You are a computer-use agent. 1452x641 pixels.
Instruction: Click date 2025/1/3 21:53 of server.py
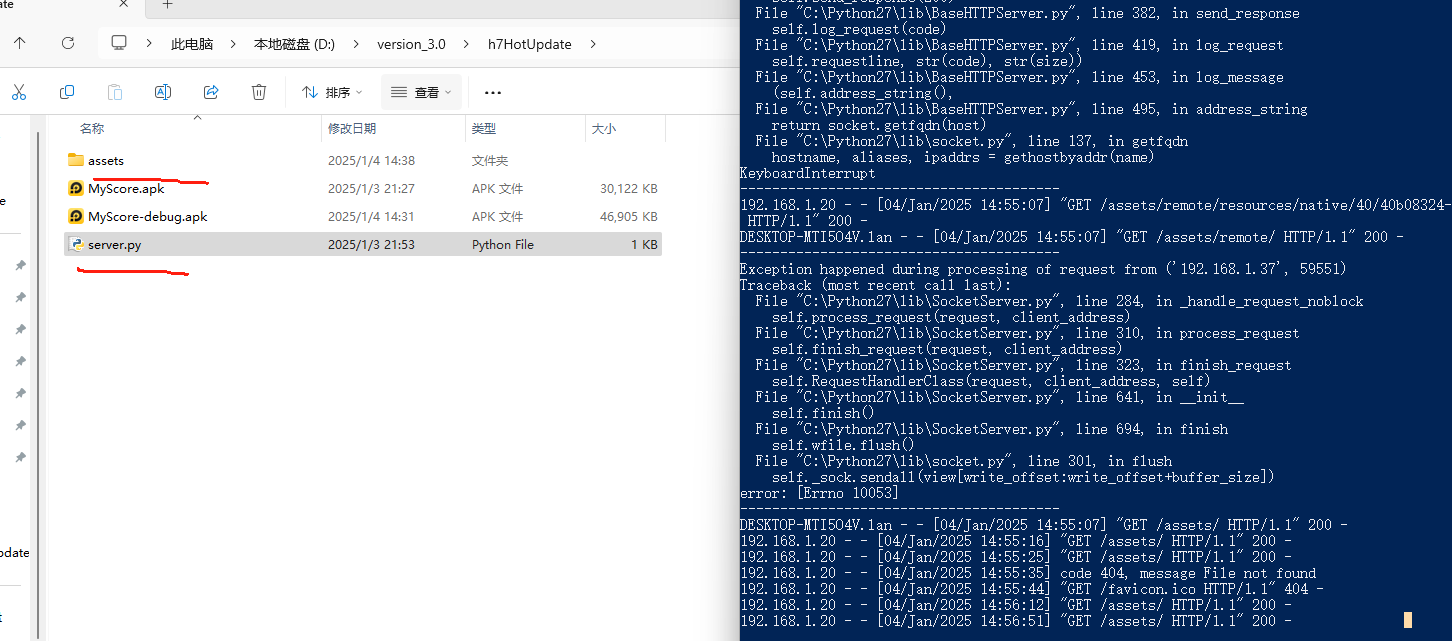371,244
